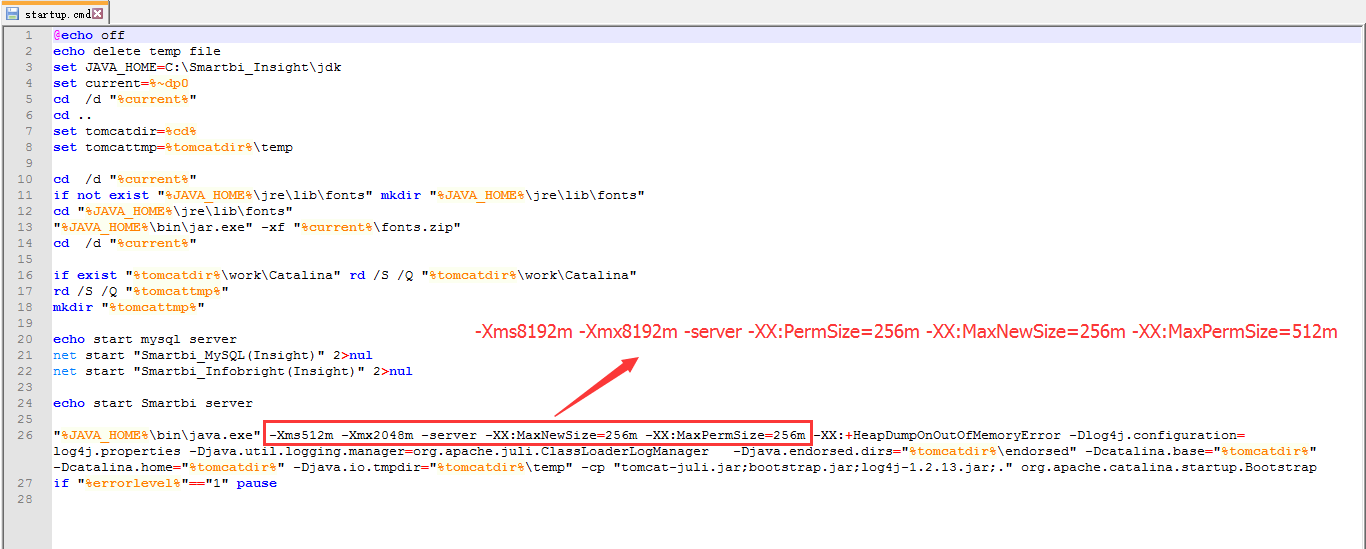
Task: Click the 'rd /S /Q "%tomcattmp%"' line
Action: coord(141,291)
